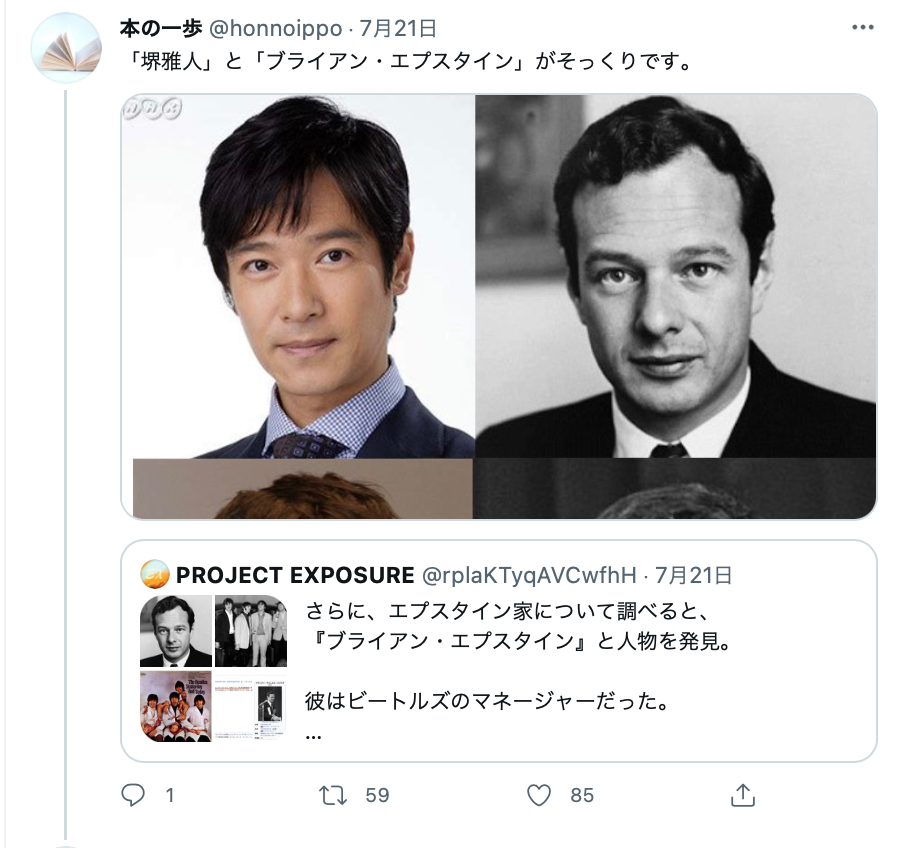
Task: Open quoted tweet's band group photo thumbnail
Action: click(x=251, y=631)
